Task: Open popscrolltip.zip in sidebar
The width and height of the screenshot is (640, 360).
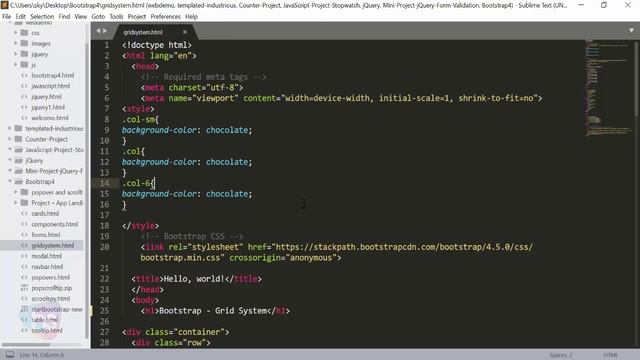Action: pyautogui.click(x=51, y=288)
